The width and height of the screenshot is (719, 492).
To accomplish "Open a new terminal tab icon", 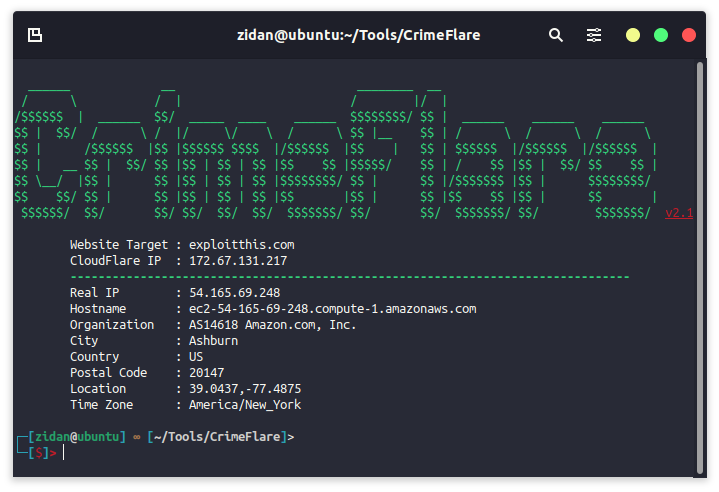I will coord(35,35).
